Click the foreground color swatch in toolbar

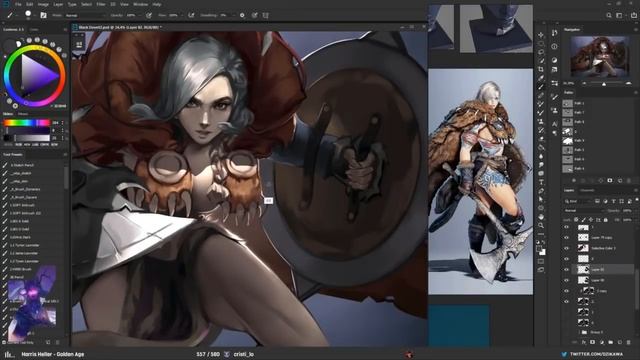[539, 248]
